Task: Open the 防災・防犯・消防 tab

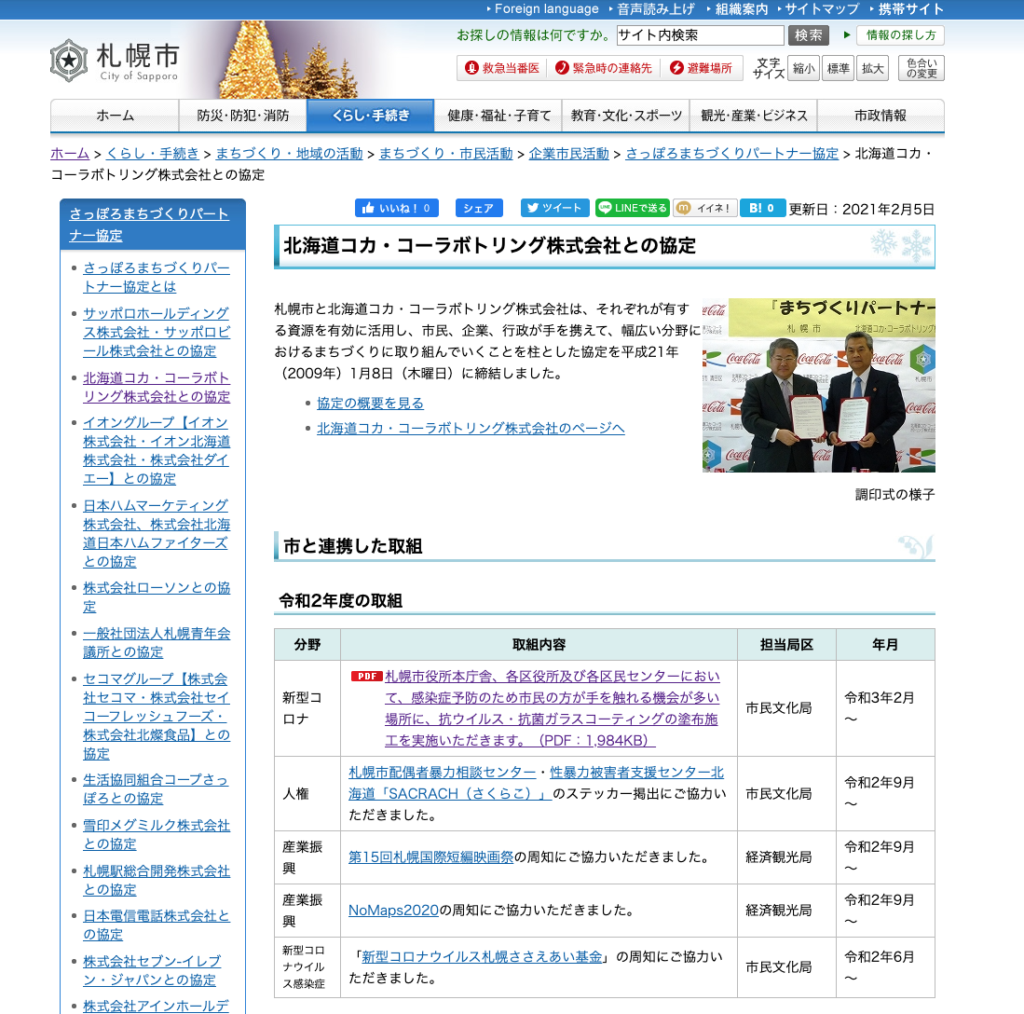Action: (243, 116)
